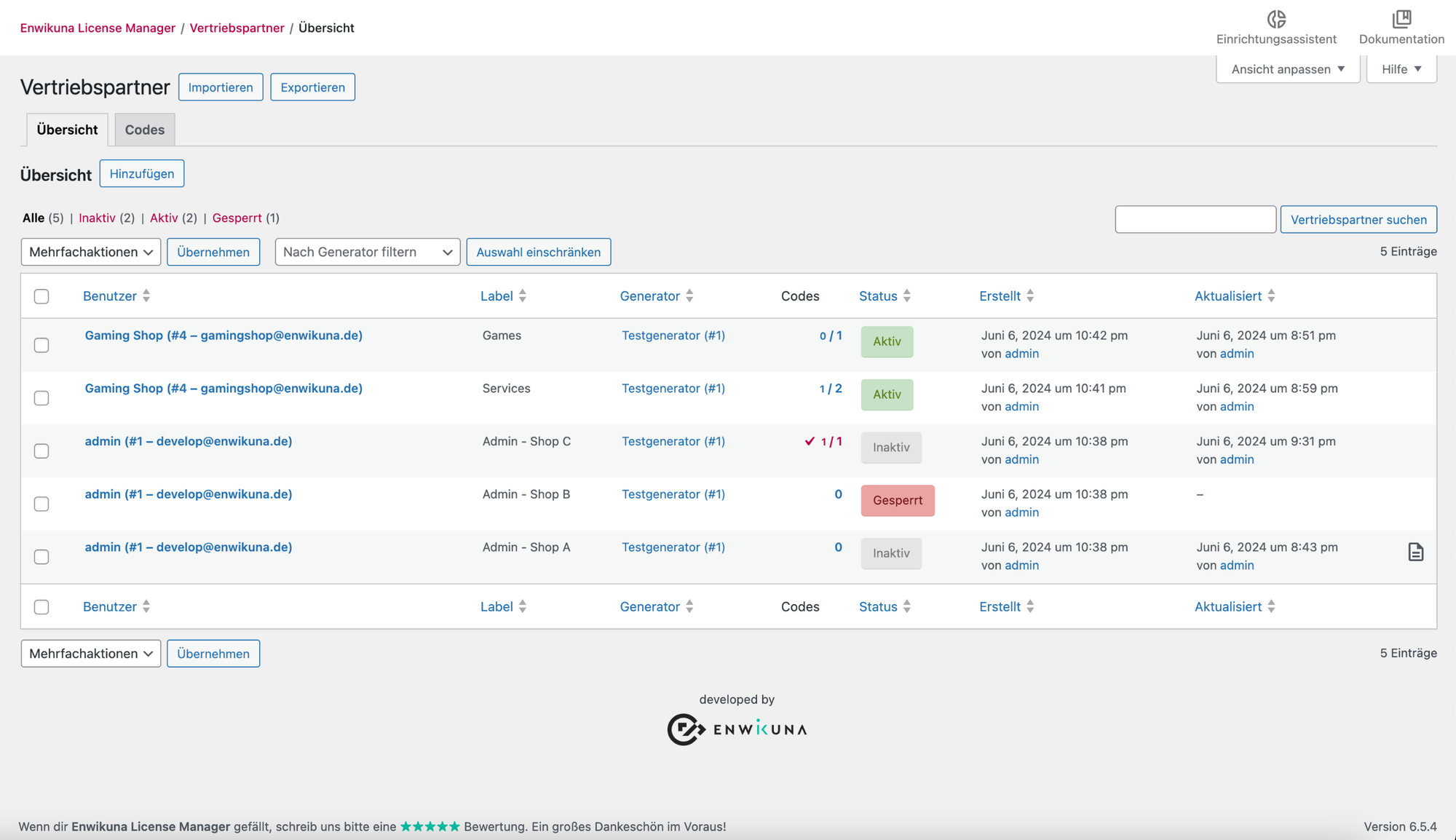Expand the Ansicht anpassen panel

coord(1288,69)
